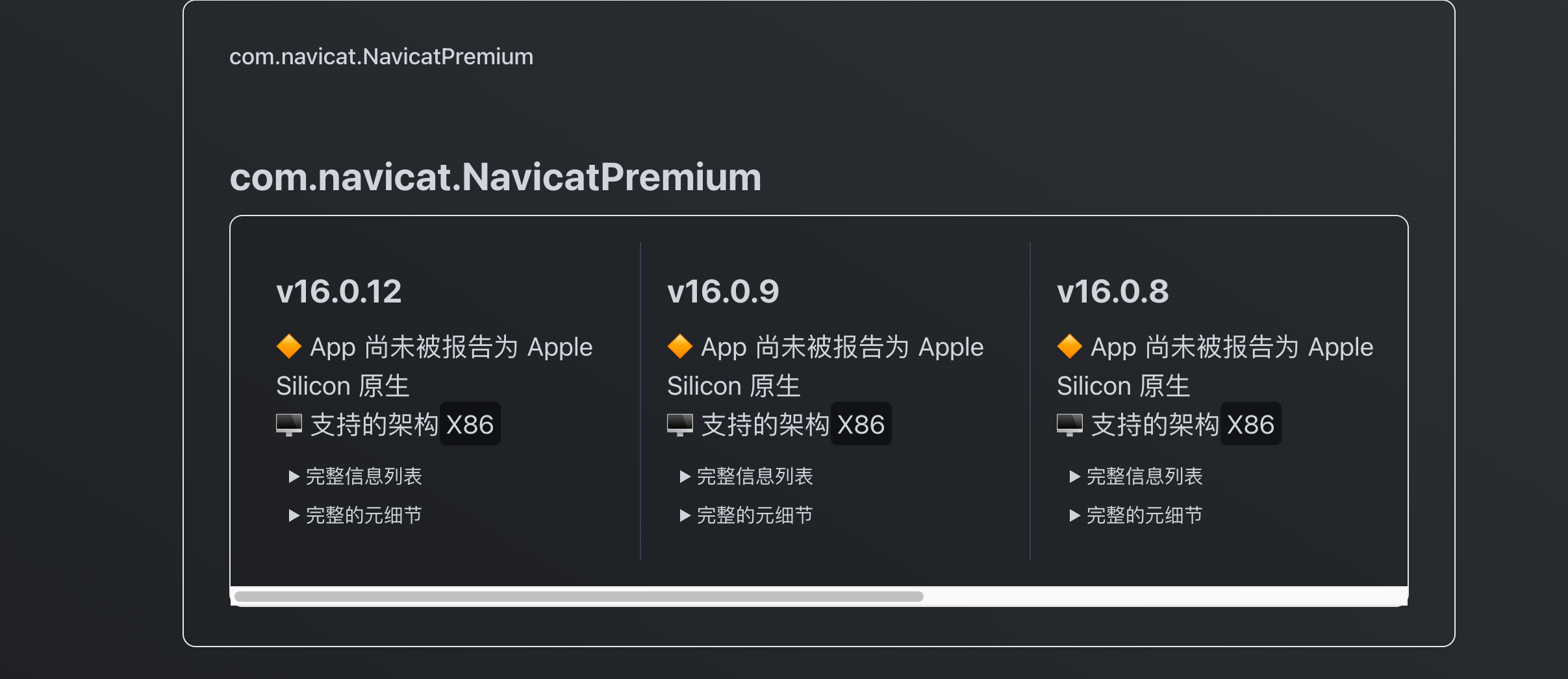
Task: Select the v16.0.12 version heading
Action: 338,291
